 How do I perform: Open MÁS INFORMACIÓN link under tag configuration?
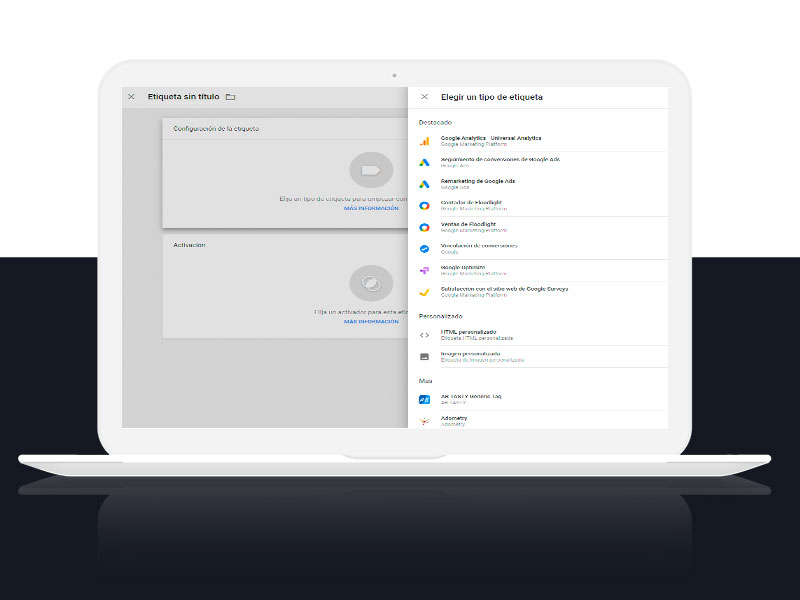click(x=371, y=208)
